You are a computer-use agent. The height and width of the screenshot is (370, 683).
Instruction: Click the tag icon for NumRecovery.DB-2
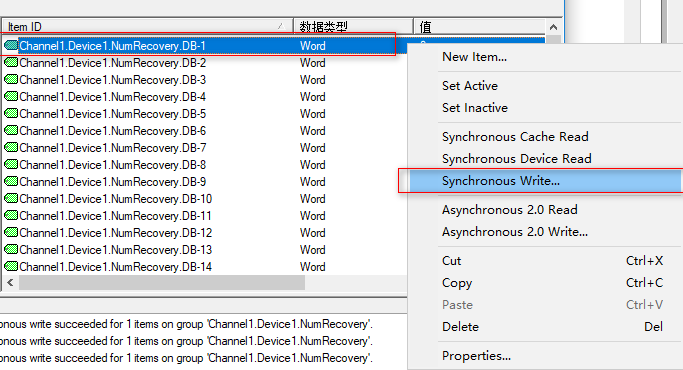[11, 62]
